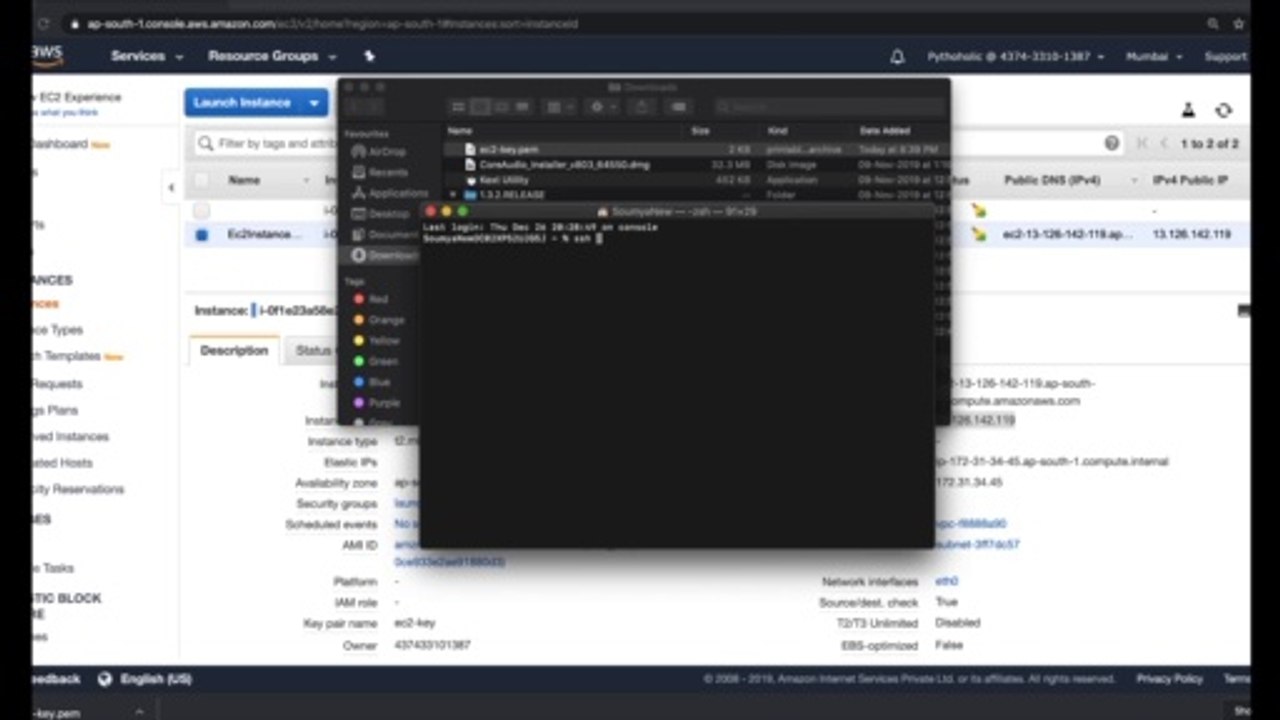
Task: Select the Description tab
Action: pos(234,351)
